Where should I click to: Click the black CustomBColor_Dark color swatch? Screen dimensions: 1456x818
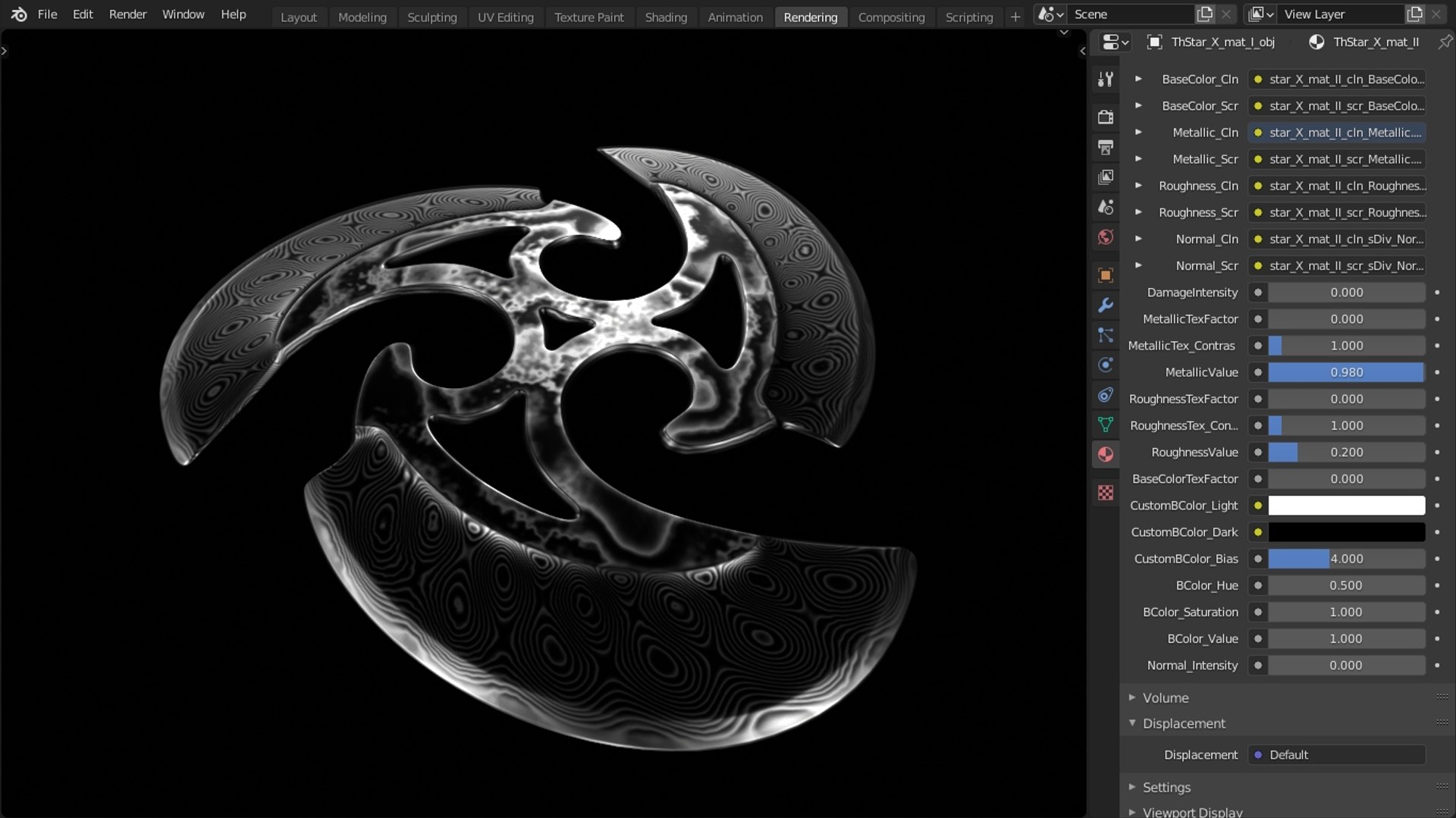(1347, 532)
